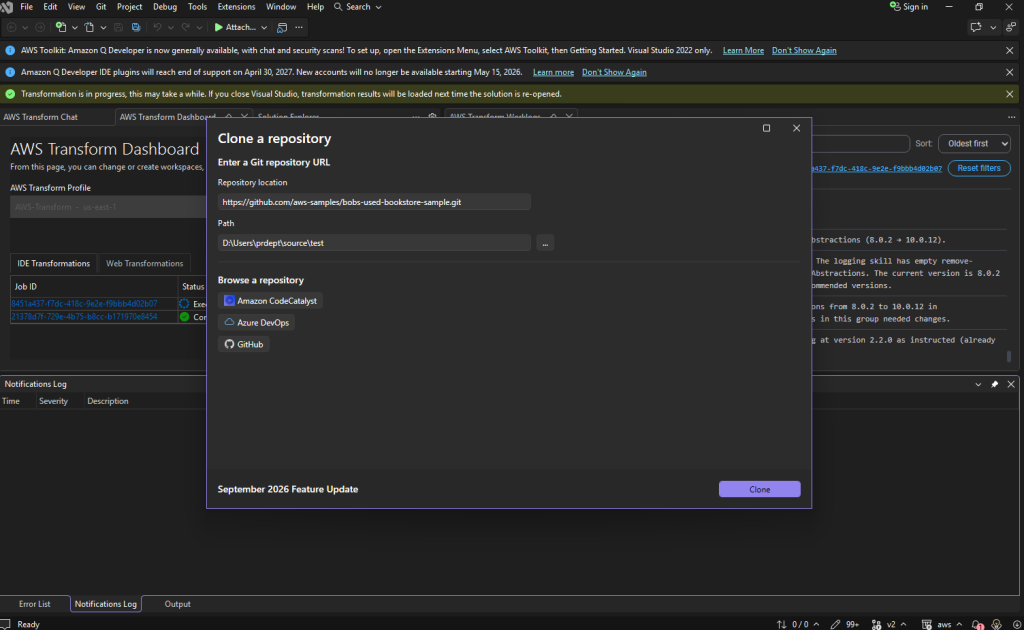Click the executing spinner status icon in job row
The image size is (1024, 630).
pos(184,304)
